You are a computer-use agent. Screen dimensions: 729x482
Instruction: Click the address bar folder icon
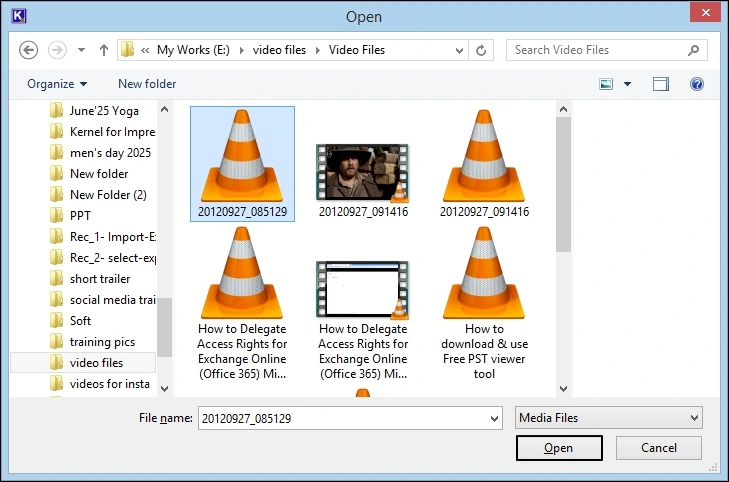pos(127,50)
